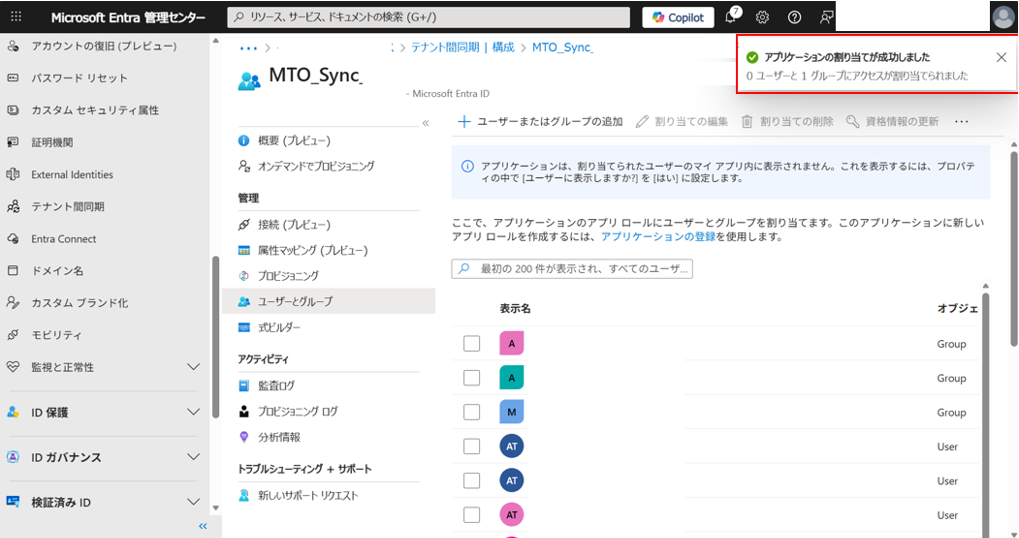Focus the user list search field
The height and width of the screenshot is (538, 1019).
(x=572, y=269)
